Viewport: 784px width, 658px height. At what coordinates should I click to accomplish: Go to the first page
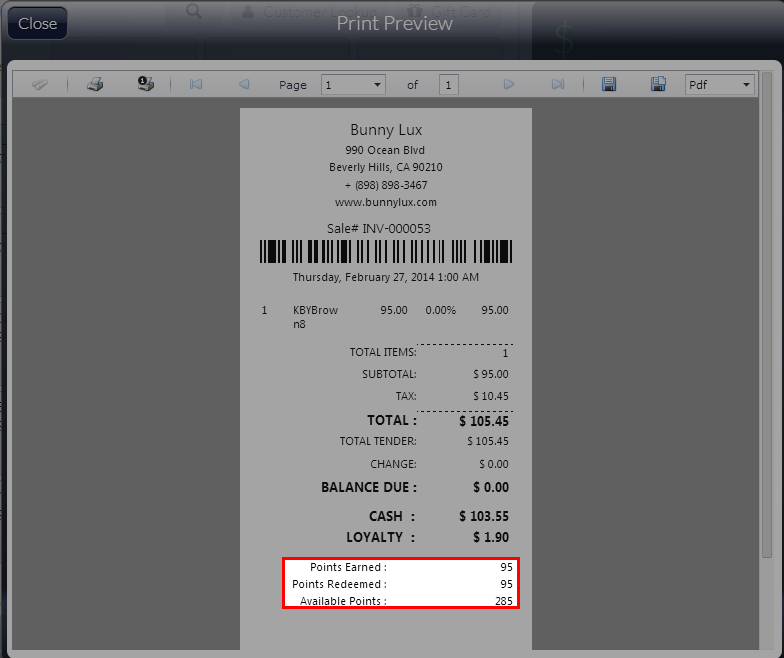tap(196, 85)
